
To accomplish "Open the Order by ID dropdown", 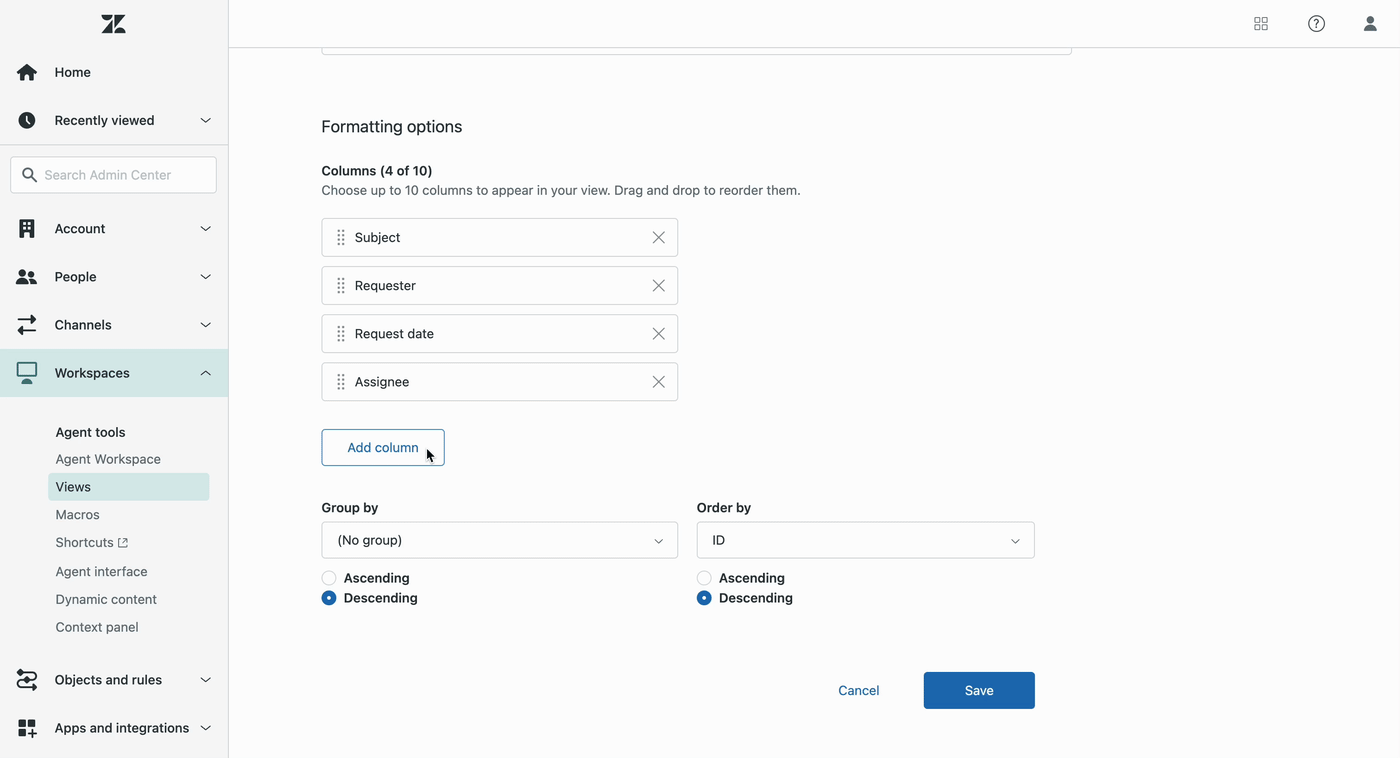I will [865, 540].
